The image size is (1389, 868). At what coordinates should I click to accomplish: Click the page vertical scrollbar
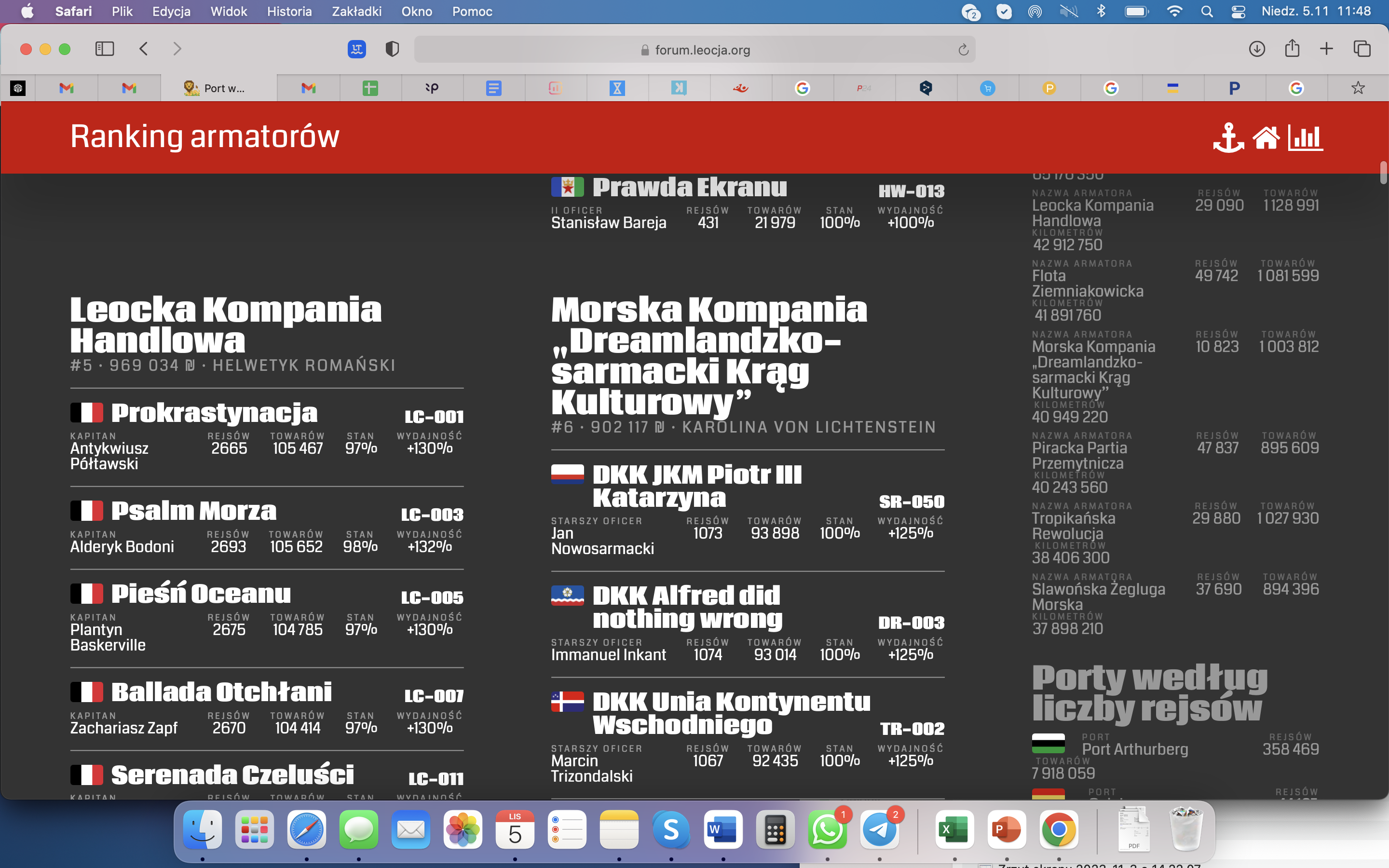click(x=1383, y=173)
